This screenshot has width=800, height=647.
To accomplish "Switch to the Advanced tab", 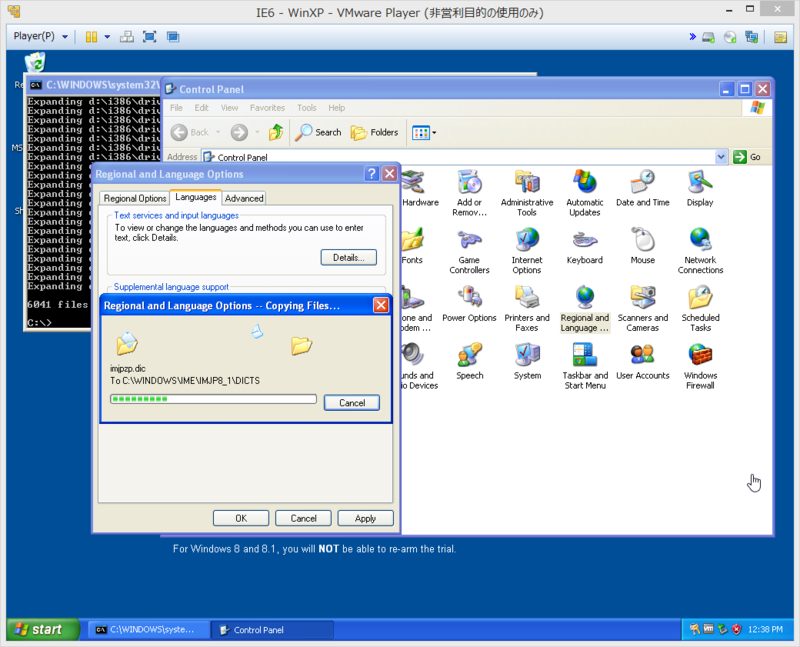I will (244, 198).
